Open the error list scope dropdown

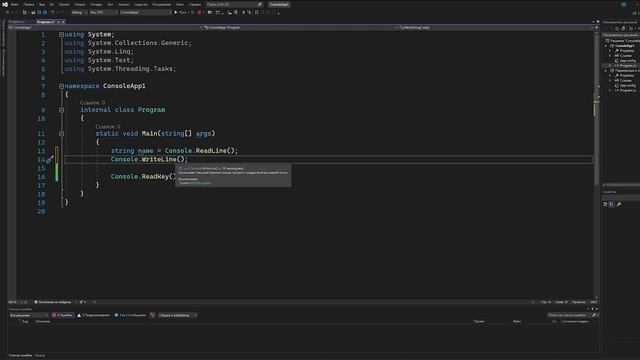29,315
